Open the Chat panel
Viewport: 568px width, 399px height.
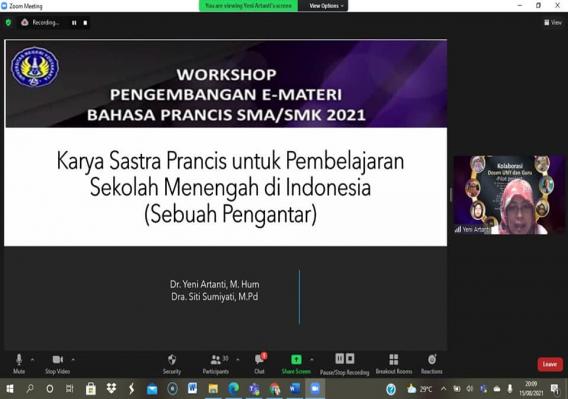259,364
